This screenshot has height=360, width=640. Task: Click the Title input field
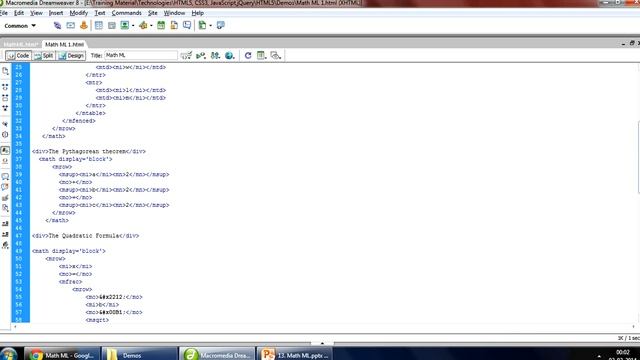point(141,55)
